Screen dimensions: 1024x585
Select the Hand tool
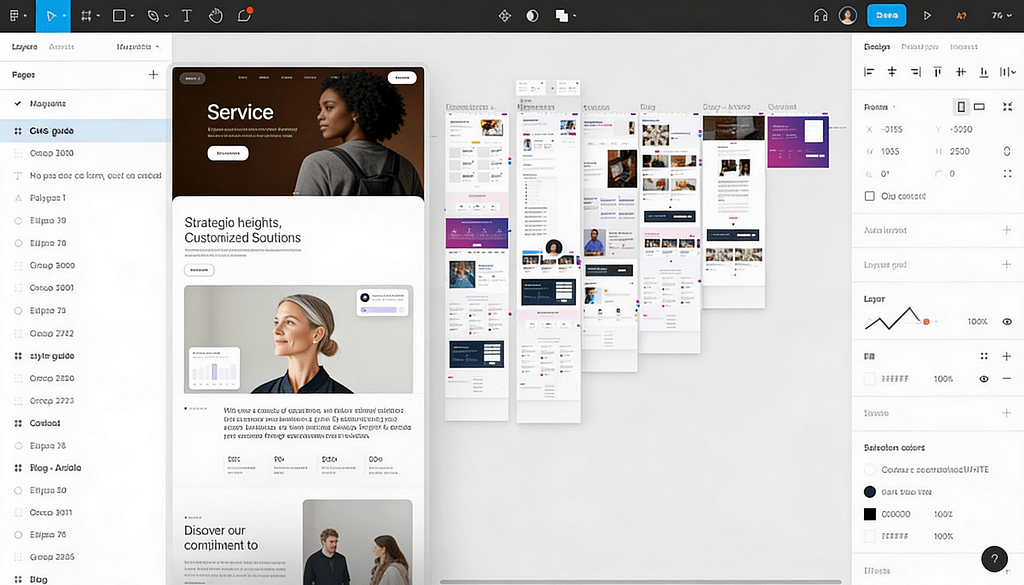[216, 15]
